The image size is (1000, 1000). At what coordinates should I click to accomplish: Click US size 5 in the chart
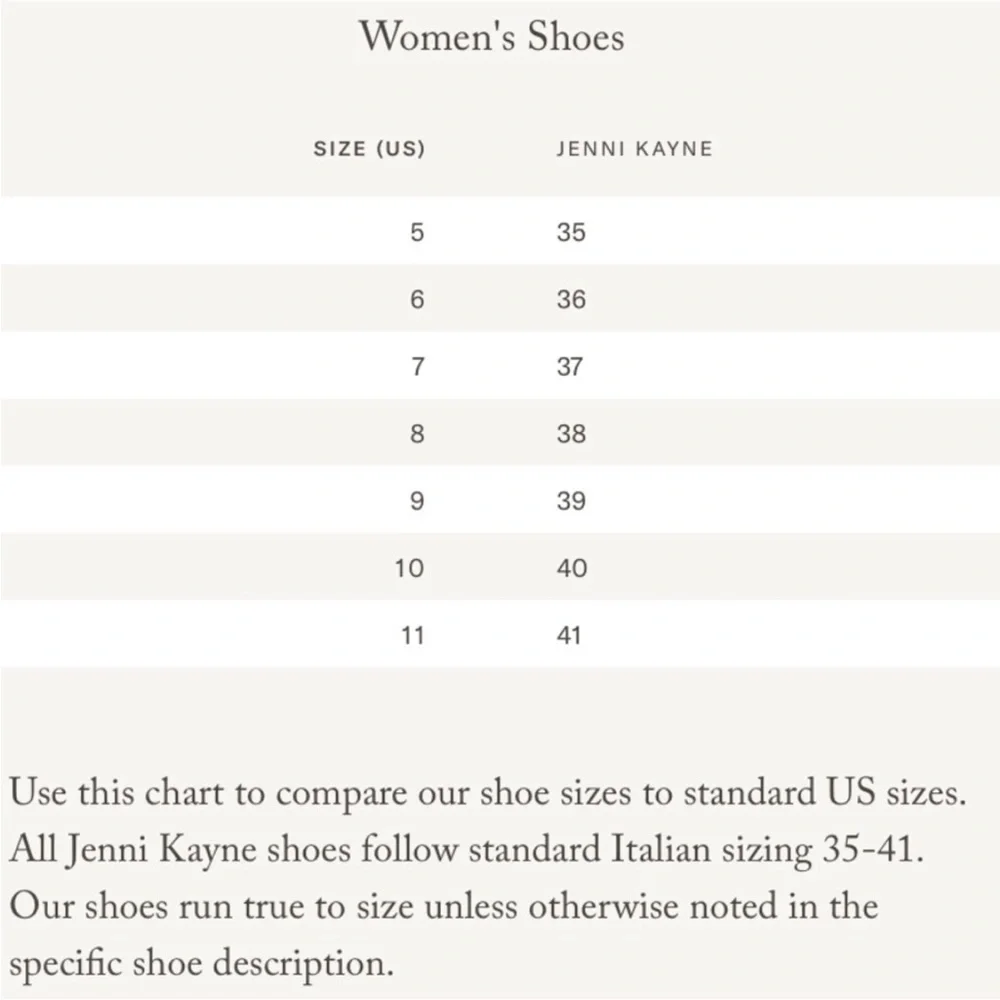[417, 233]
